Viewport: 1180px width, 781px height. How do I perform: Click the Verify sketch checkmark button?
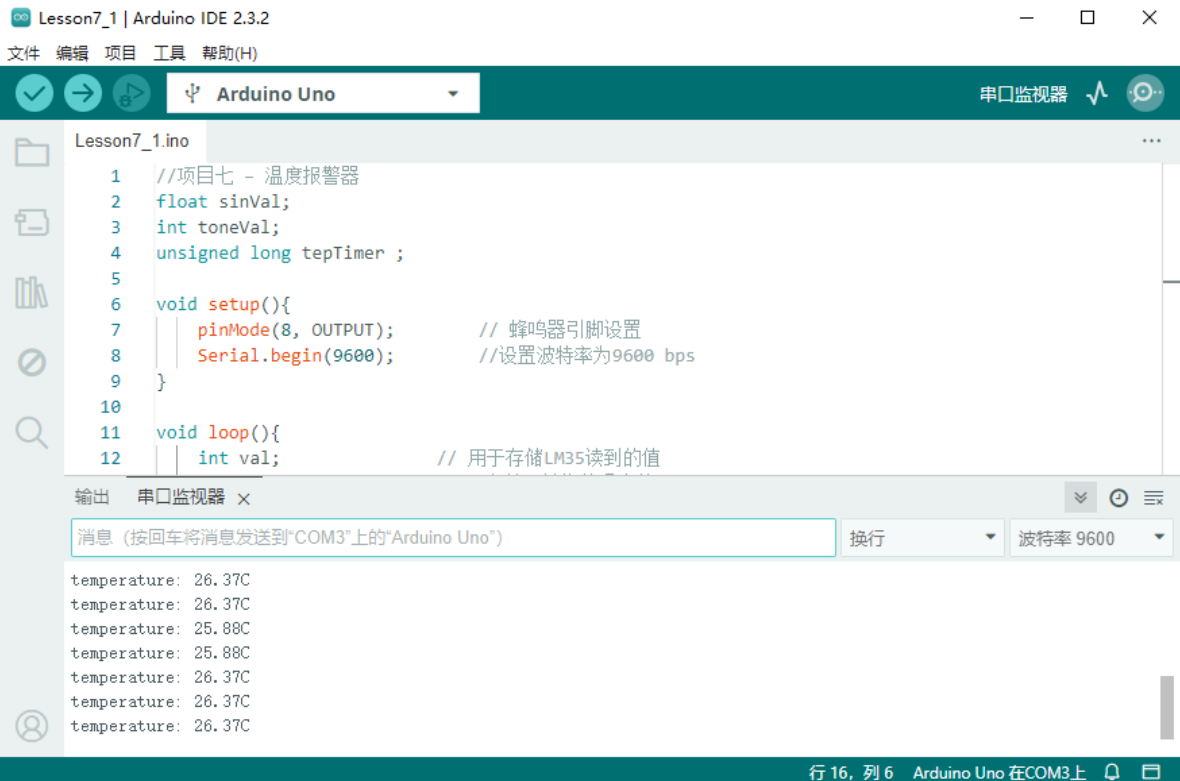click(x=34, y=93)
